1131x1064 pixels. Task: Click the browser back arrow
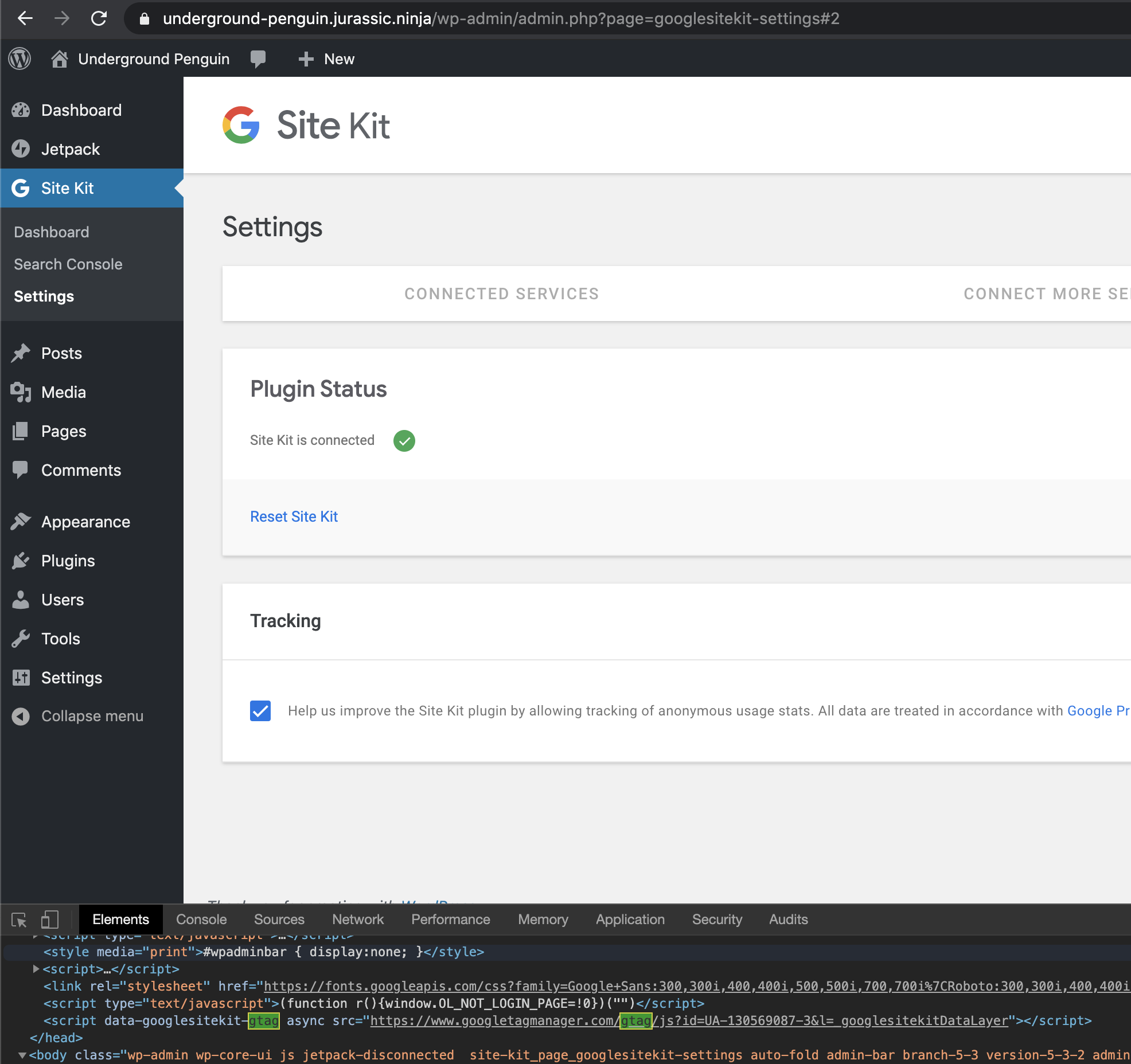pos(25,19)
